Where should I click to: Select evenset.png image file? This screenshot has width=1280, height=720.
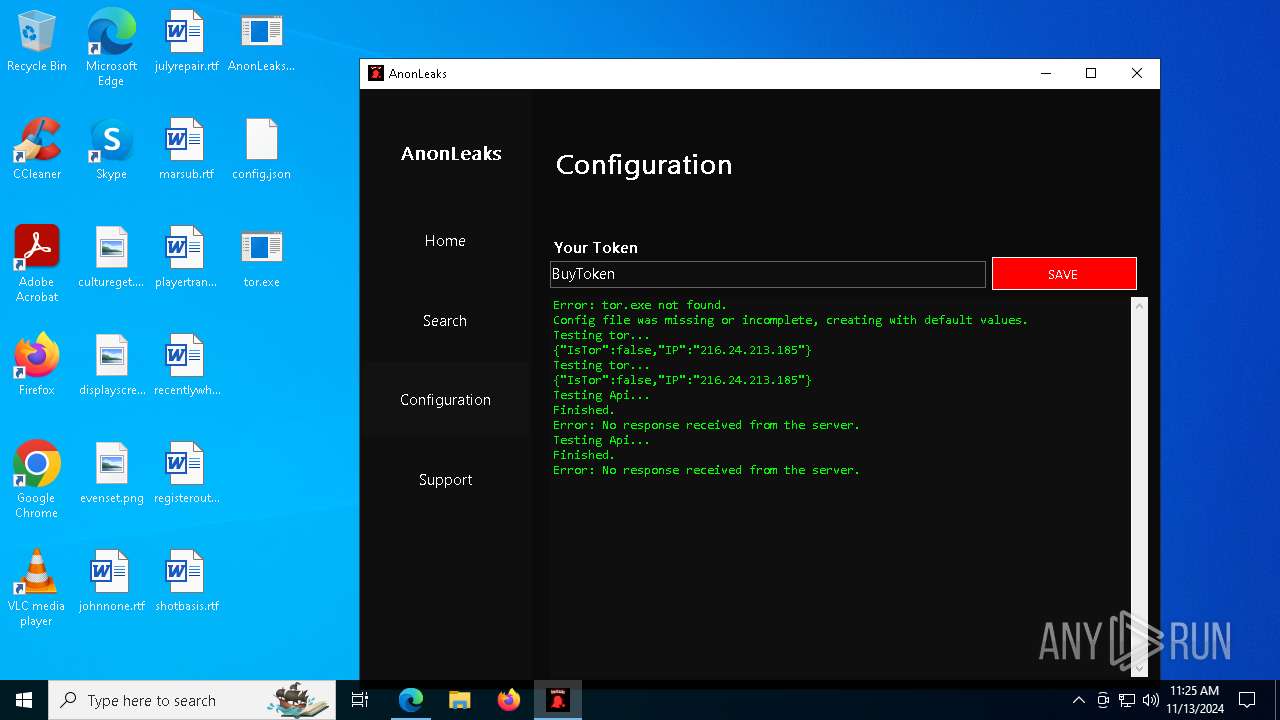click(111, 473)
